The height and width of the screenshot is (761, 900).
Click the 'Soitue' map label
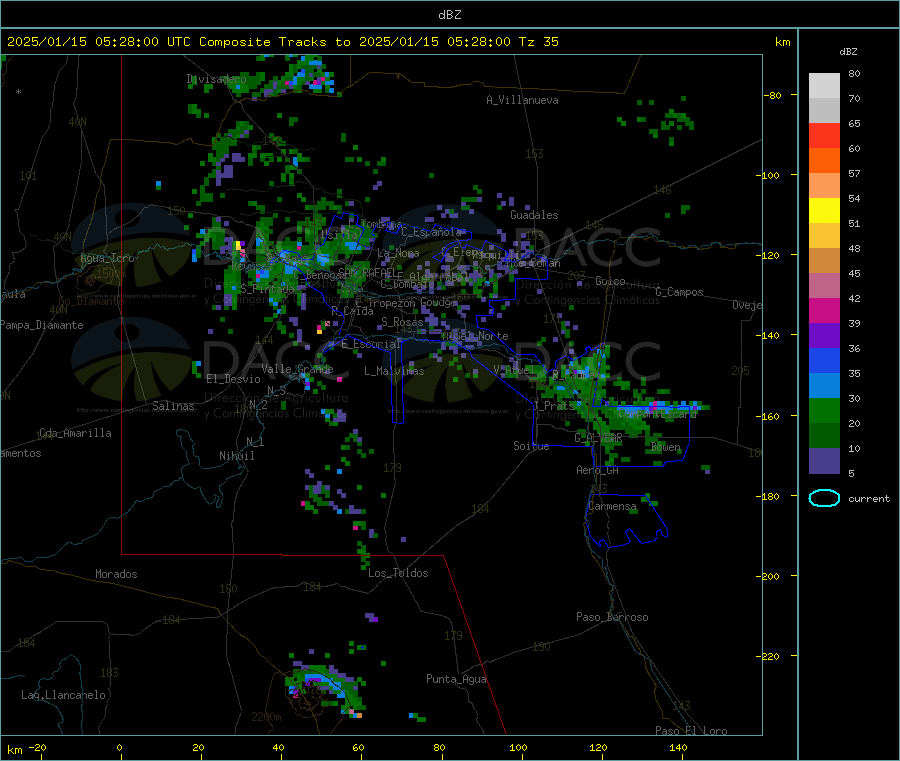(x=531, y=446)
